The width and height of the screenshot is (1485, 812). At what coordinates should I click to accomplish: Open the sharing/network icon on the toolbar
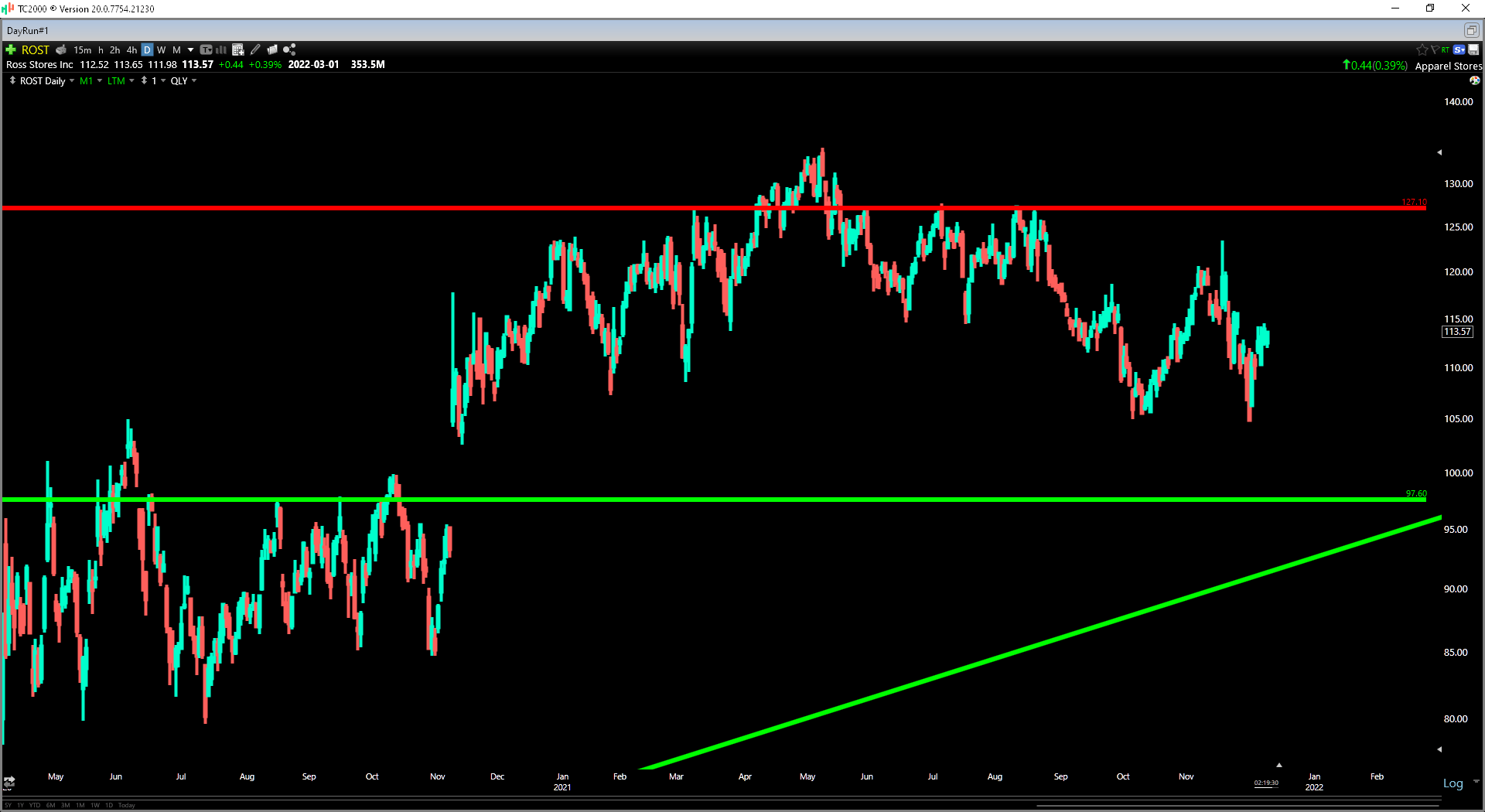pyautogui.click(x=288, y=49)
